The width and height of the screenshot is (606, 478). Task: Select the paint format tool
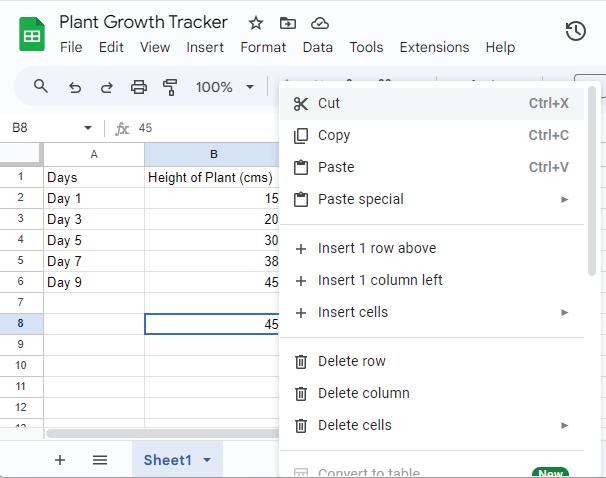coord(170,87)
